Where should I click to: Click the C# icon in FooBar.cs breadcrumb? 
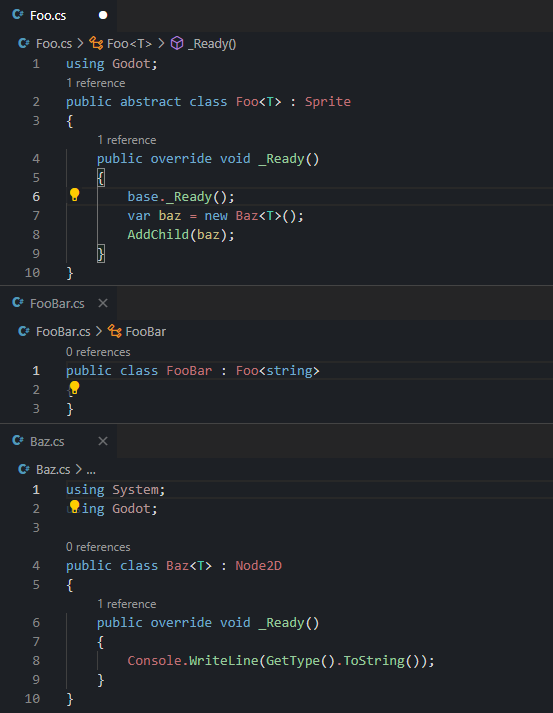click(x=24, y=331)
